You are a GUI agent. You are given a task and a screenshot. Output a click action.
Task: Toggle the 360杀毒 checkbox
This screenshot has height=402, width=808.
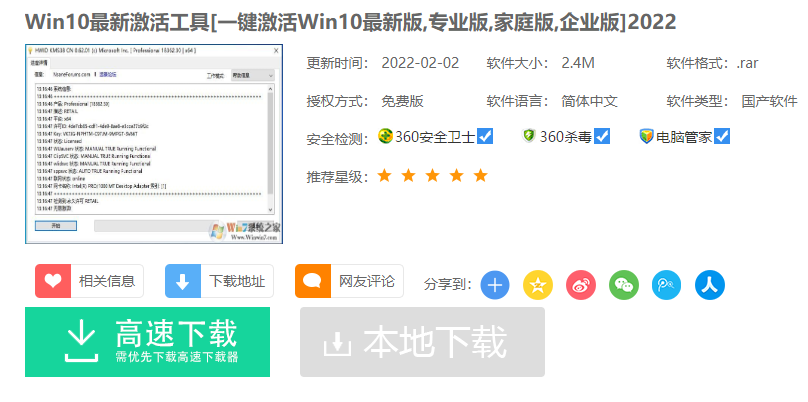[x=601, y=136]
